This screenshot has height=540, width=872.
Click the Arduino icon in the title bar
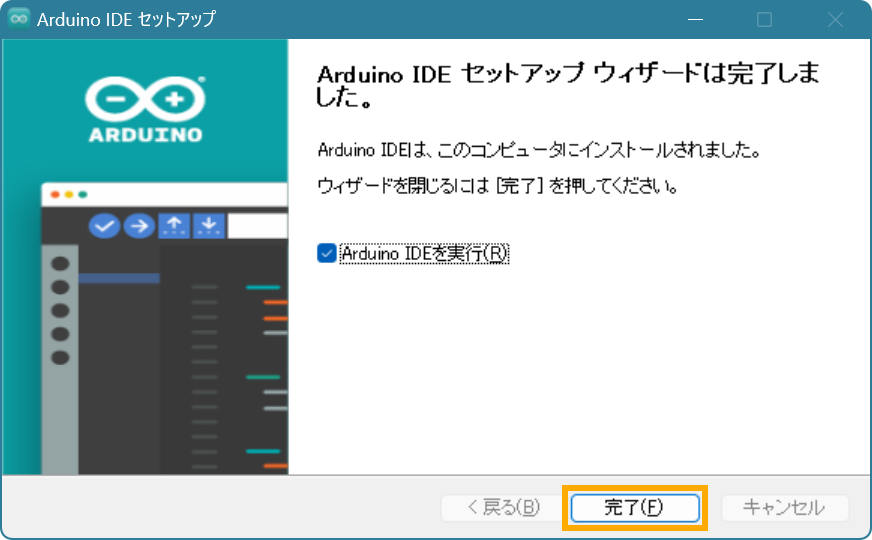(x=19, y=19)
